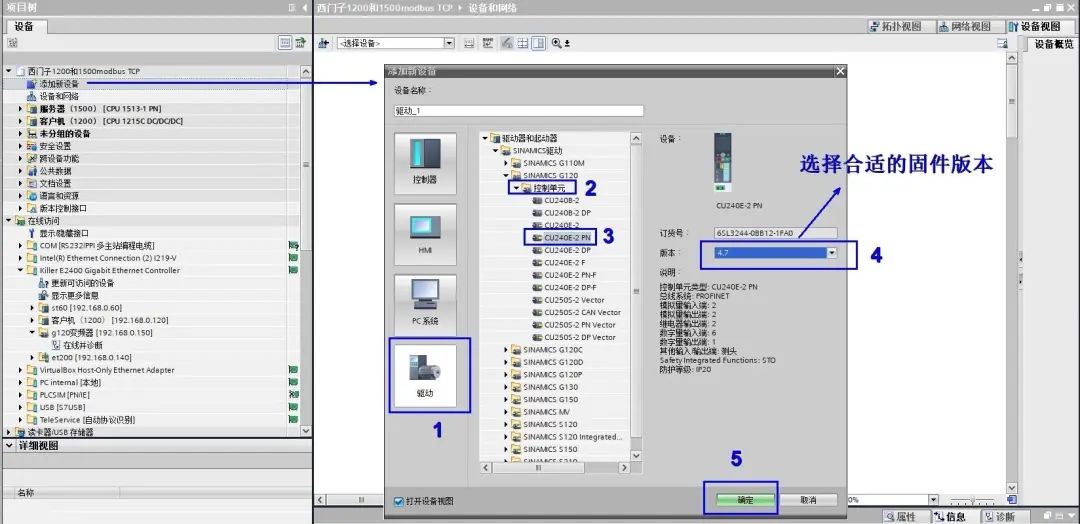Open the 版本 firmware version dropdown

831,253
